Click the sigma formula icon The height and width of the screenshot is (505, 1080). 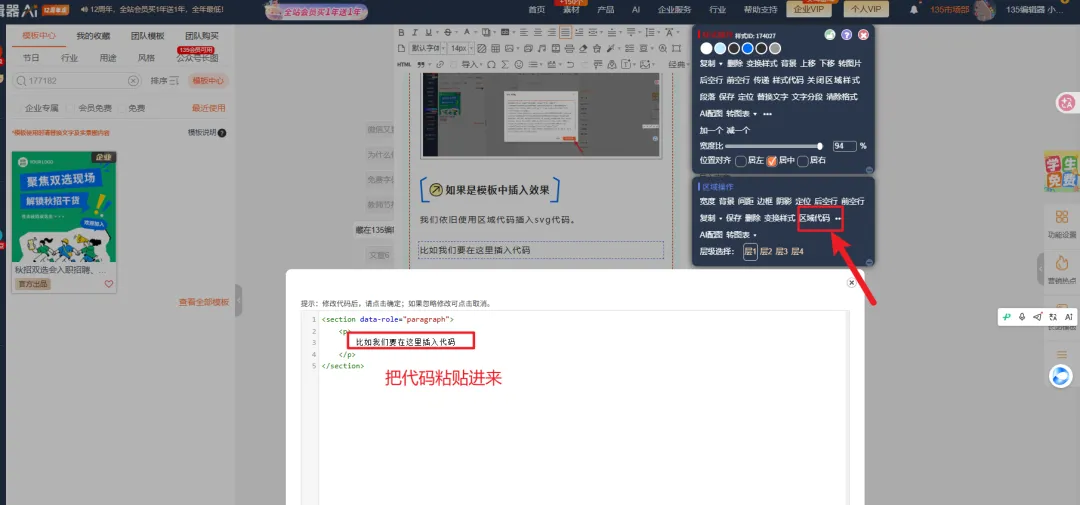coord(506,64)
